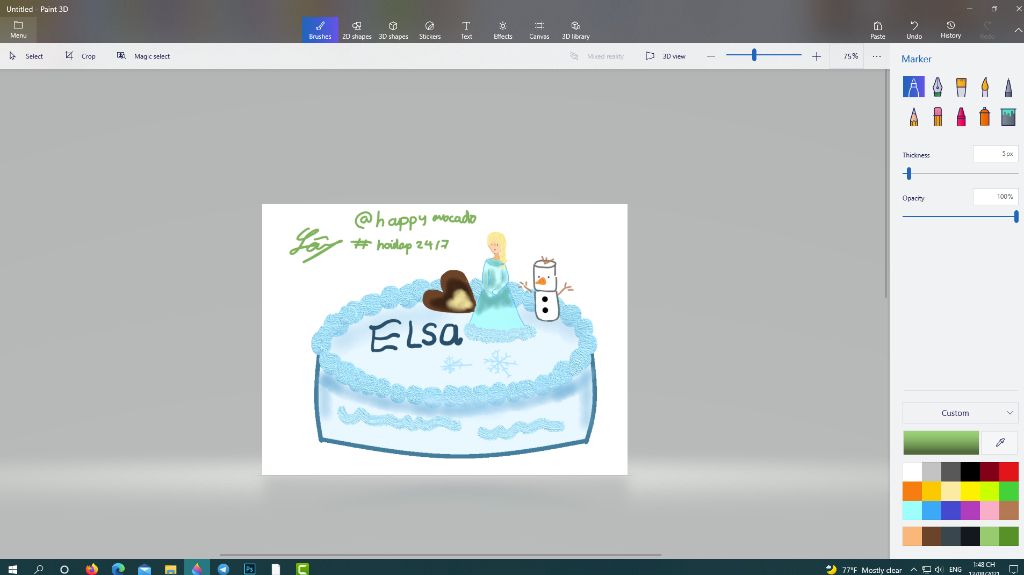This screenshot has width=1024, height=575.
Task: Click the Opacity slider handle
Action: [1016, 216]
